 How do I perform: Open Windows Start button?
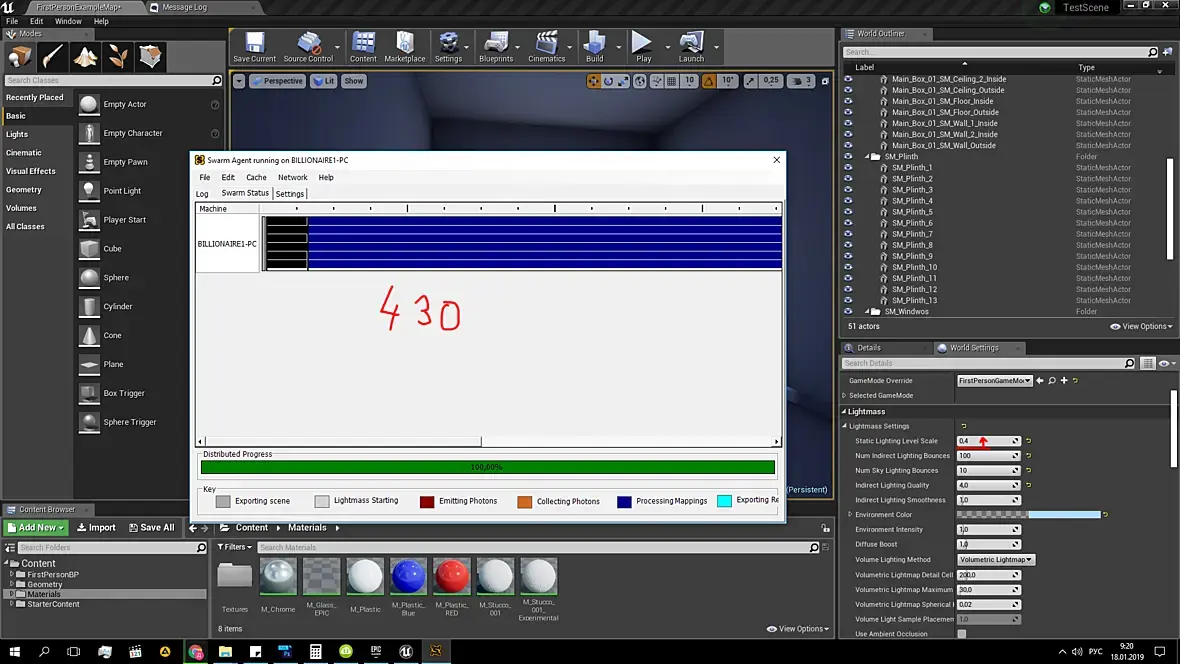coord(14,651)
